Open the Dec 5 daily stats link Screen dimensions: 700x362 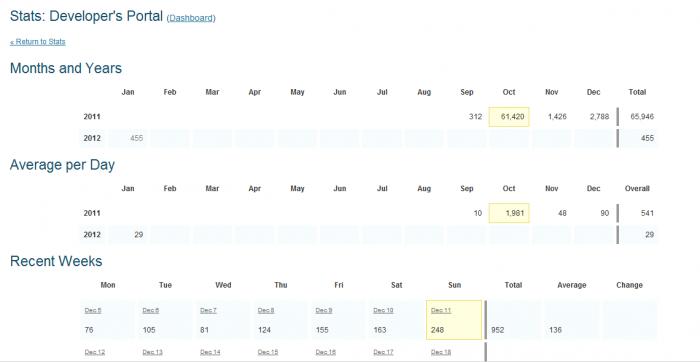tap(93, 310)
